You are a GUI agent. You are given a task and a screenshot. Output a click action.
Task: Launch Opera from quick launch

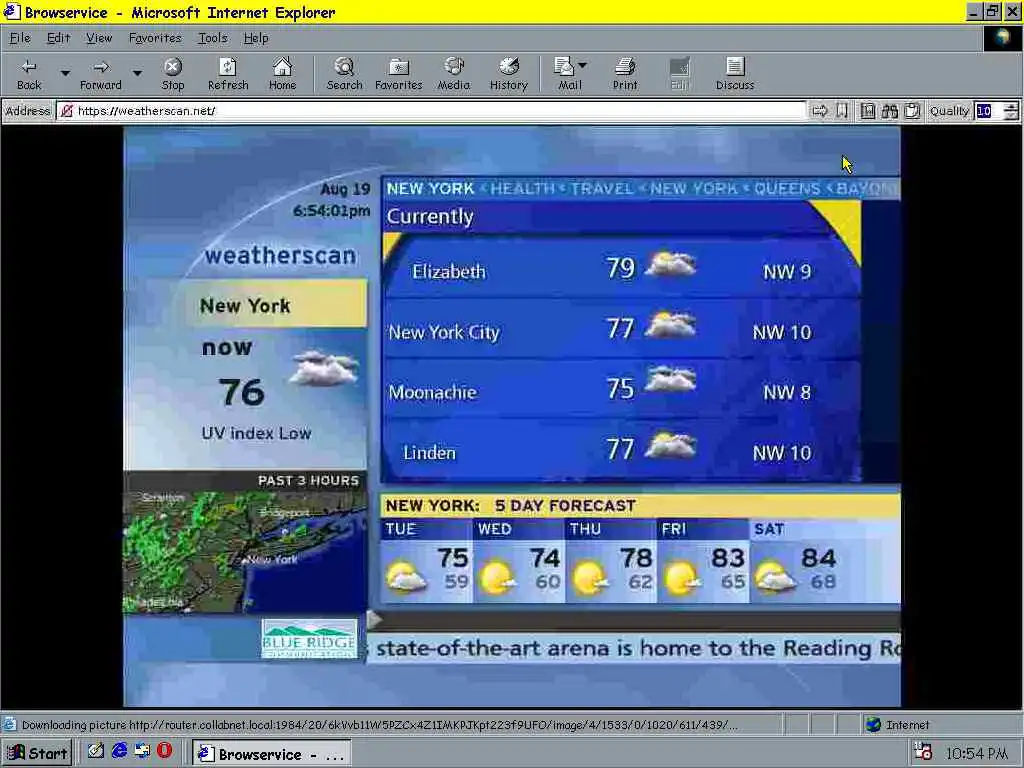(x=165, y=751)
